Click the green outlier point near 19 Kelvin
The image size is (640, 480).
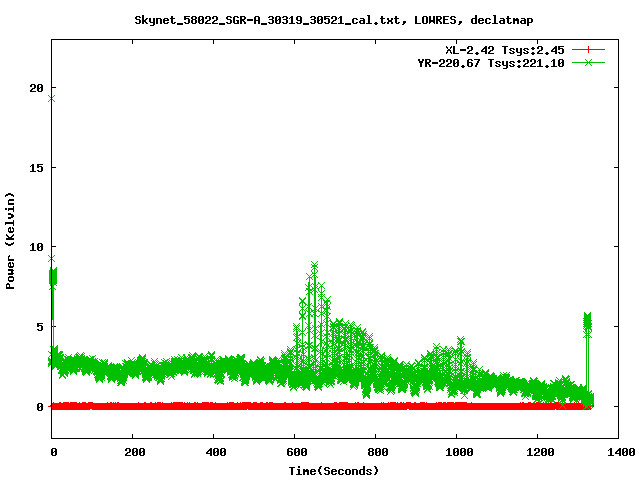(x=51, y=99)
